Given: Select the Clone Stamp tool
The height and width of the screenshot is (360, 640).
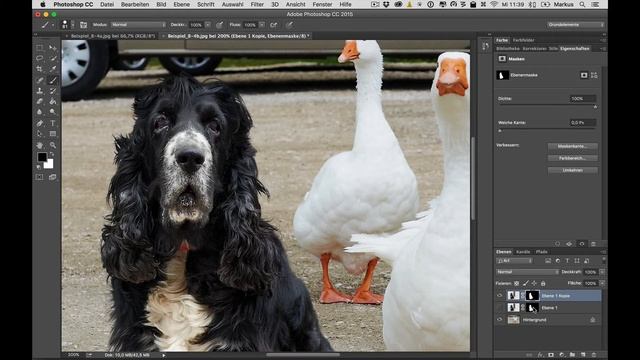Looking at the screenshot, I should click(x=40, y=91).
